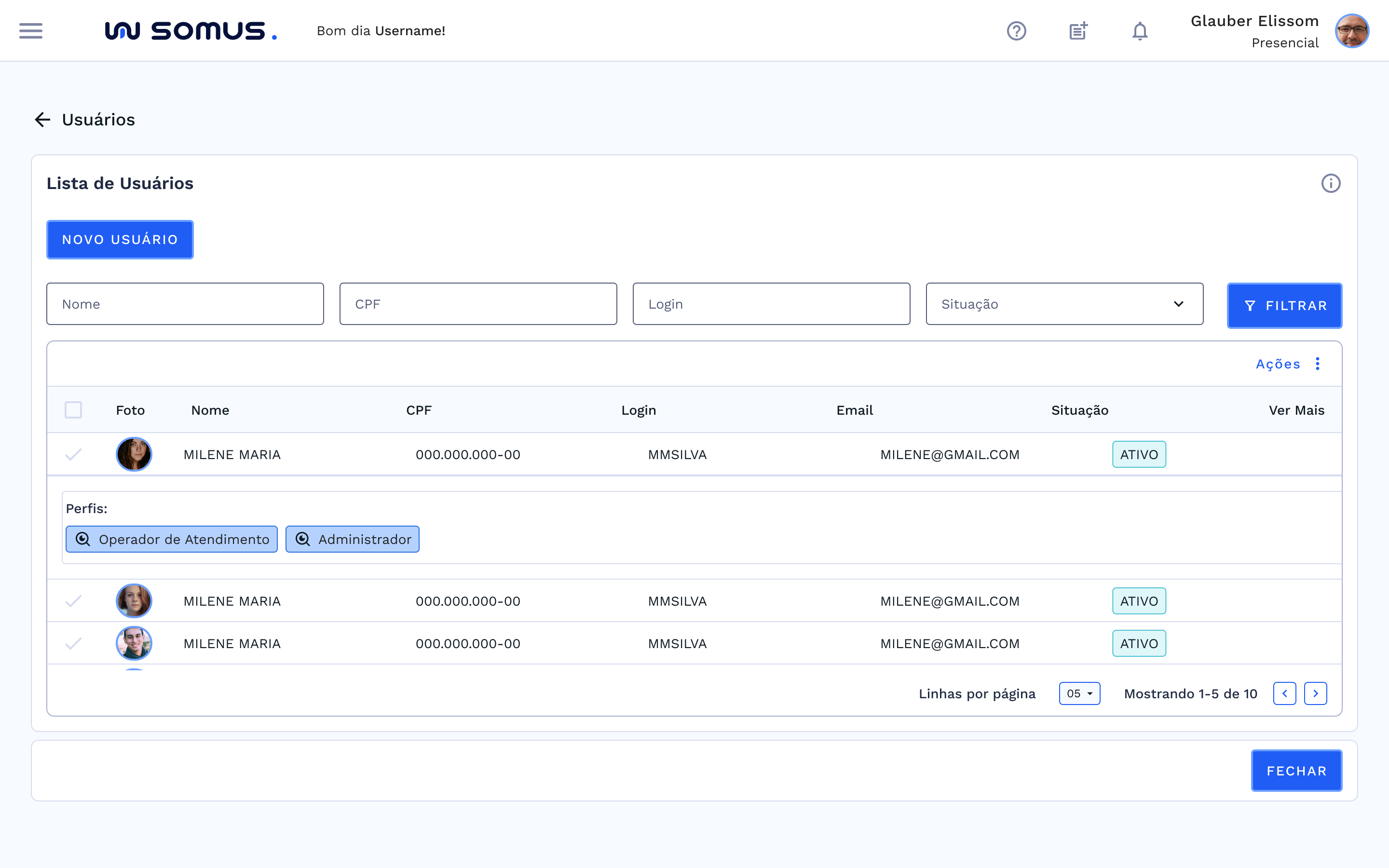
Task: Click the FILTRAR button
Action: tap(1284, 305)
